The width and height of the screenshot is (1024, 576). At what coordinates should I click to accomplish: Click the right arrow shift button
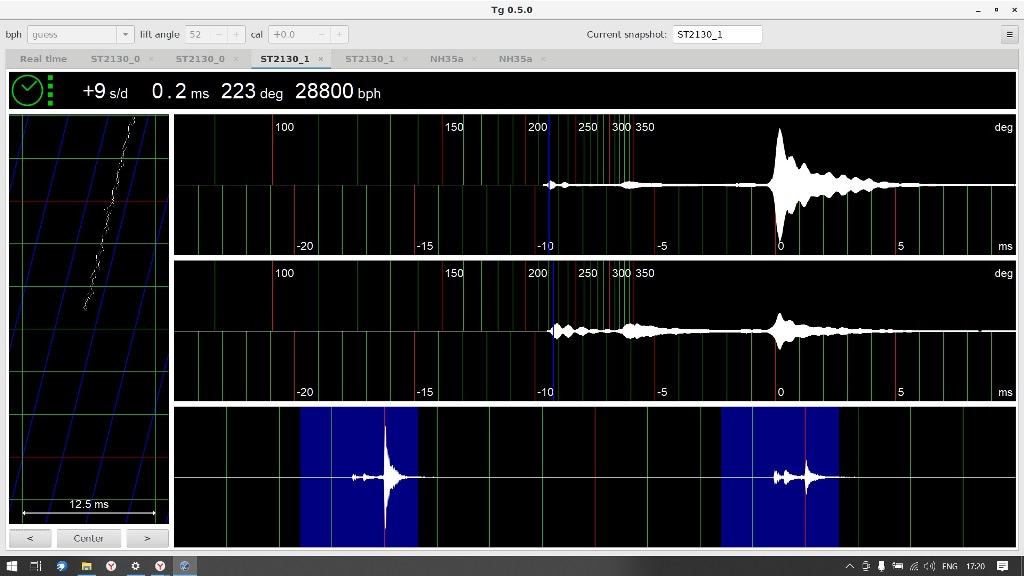point(147,538)
